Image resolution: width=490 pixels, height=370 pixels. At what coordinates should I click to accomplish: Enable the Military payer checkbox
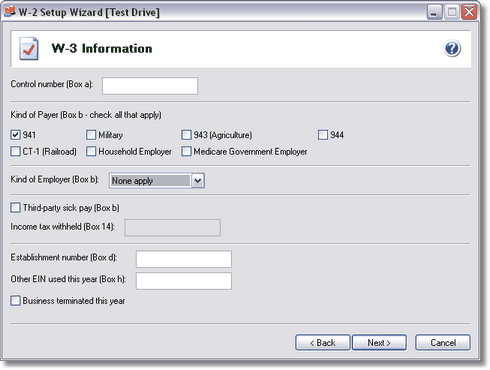pyautogui.click(x=91, y=135)
